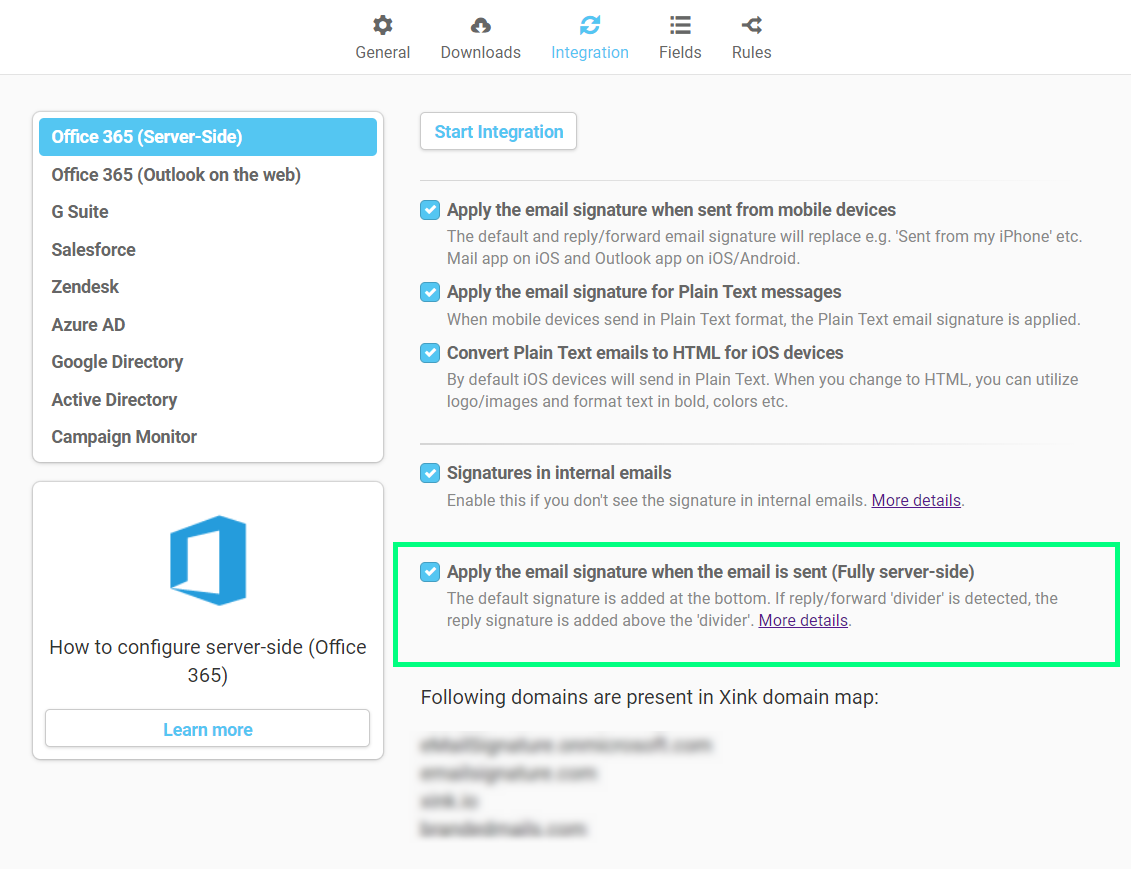Go to the Fields tab label
This screenshot has height=869, width=1131.
pos(679,53)
